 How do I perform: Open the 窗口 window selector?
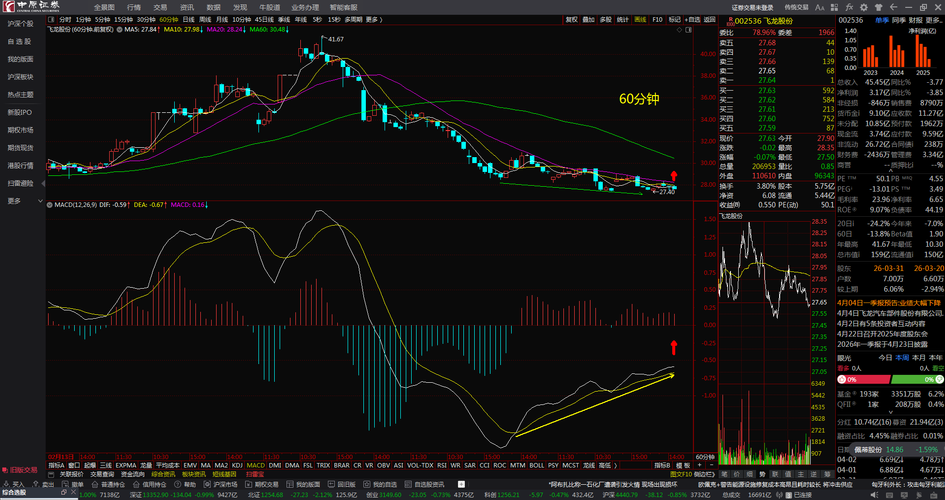point(74,465)
